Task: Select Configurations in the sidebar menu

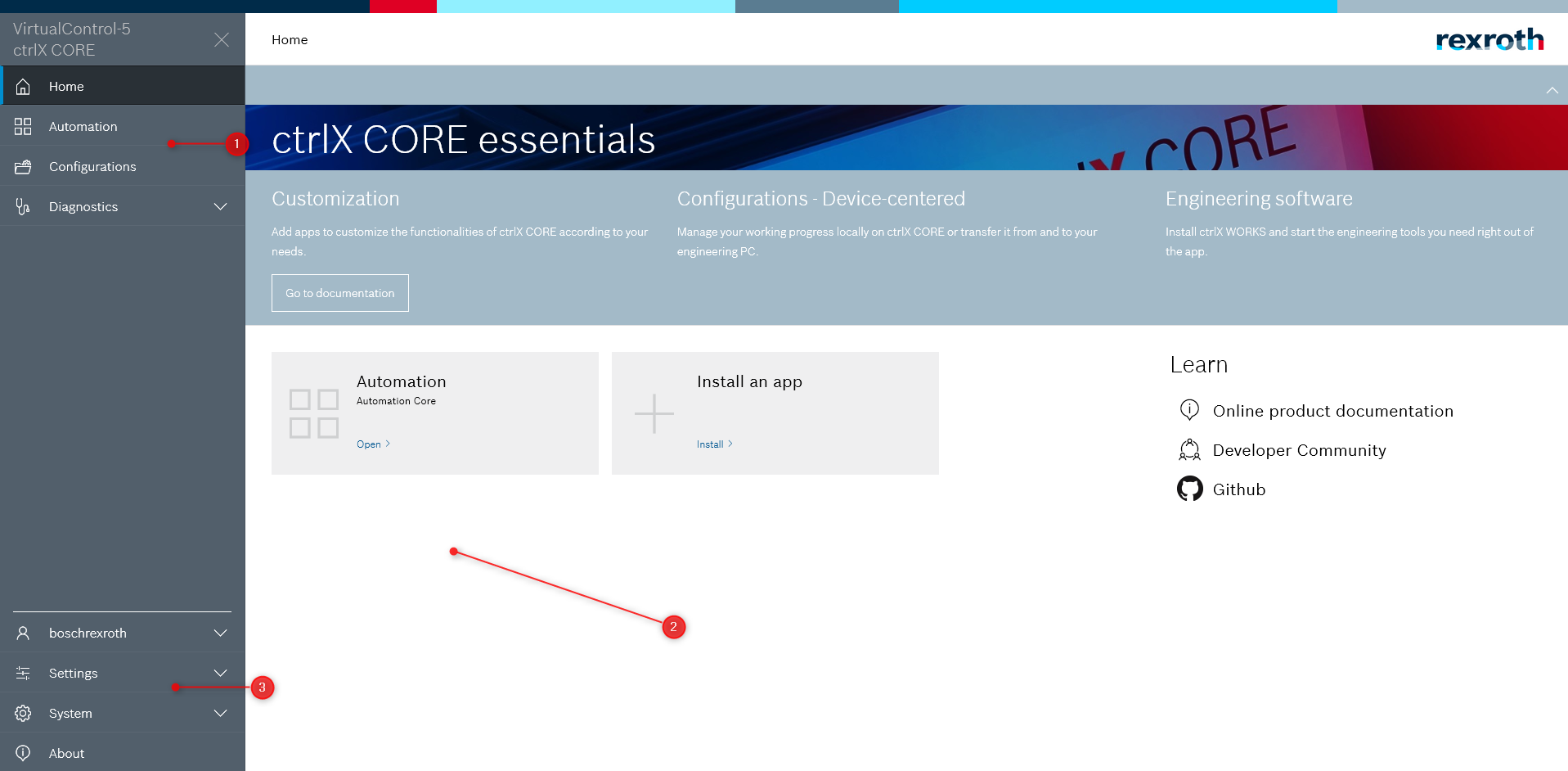Action: tap(92, 167)
